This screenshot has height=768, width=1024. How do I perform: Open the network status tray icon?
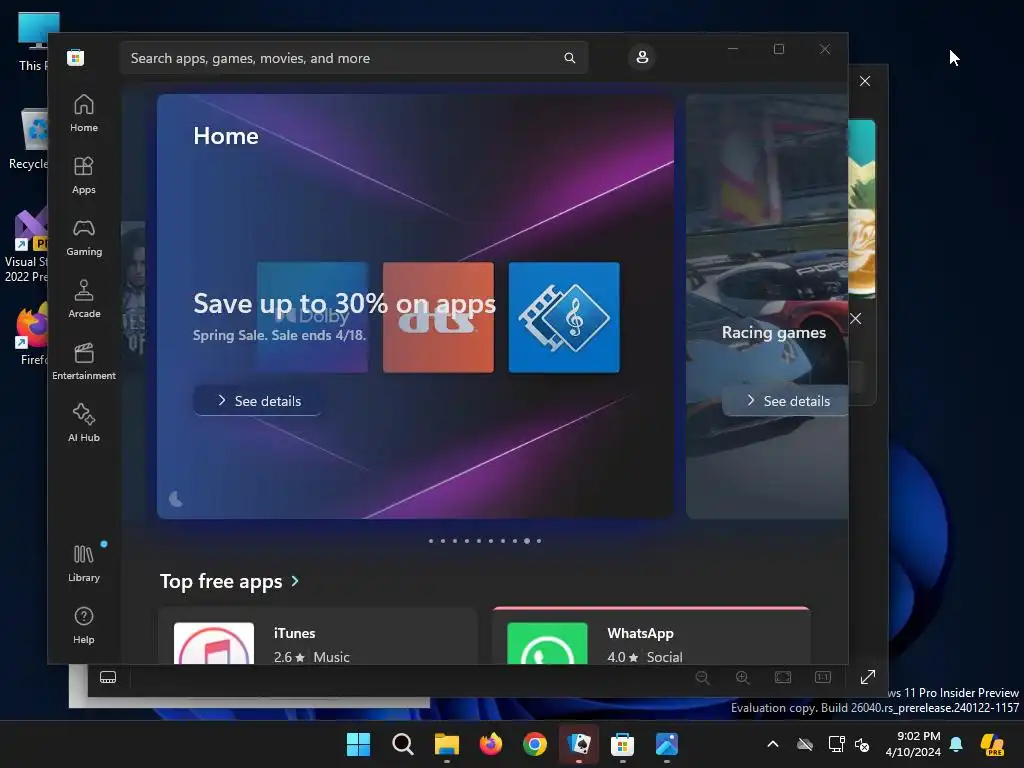836,744
